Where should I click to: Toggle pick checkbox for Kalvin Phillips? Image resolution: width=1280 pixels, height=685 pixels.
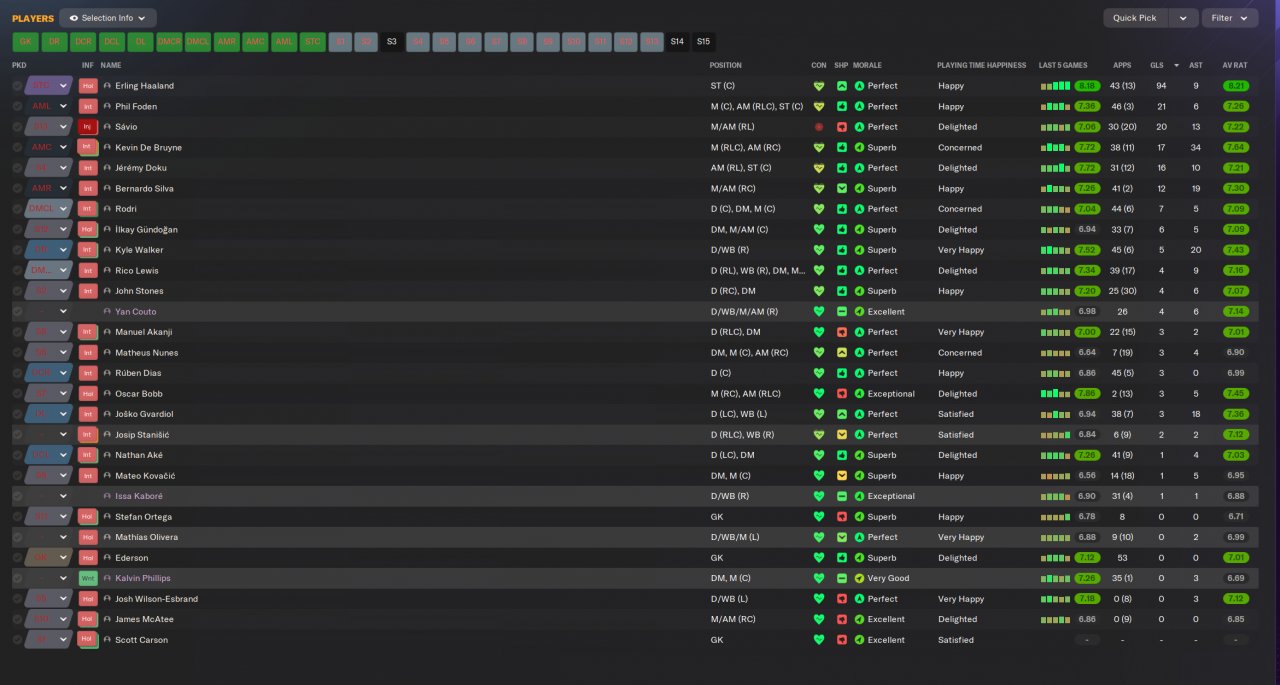(17, 578)
